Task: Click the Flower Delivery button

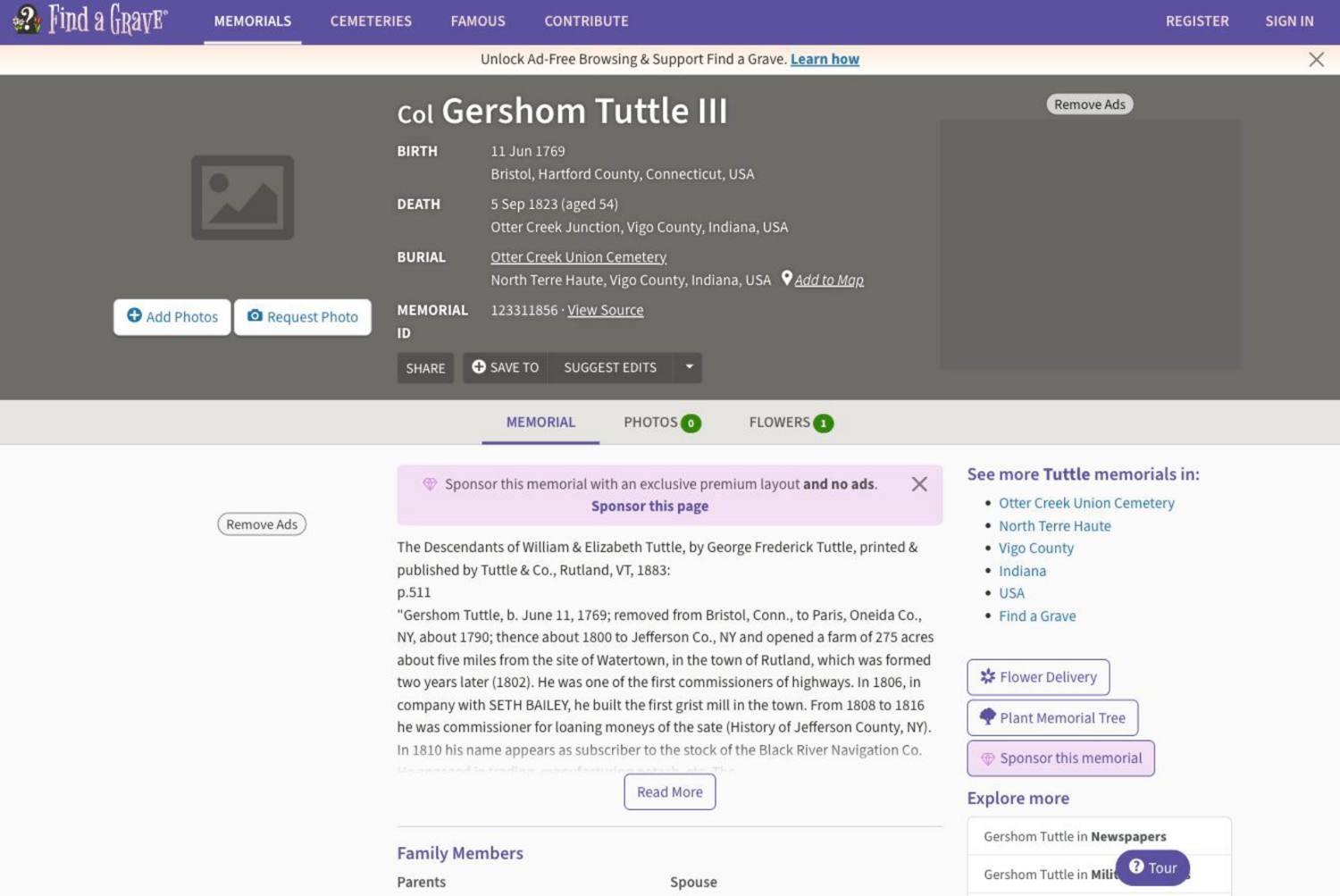Action: pos(1038,677)
